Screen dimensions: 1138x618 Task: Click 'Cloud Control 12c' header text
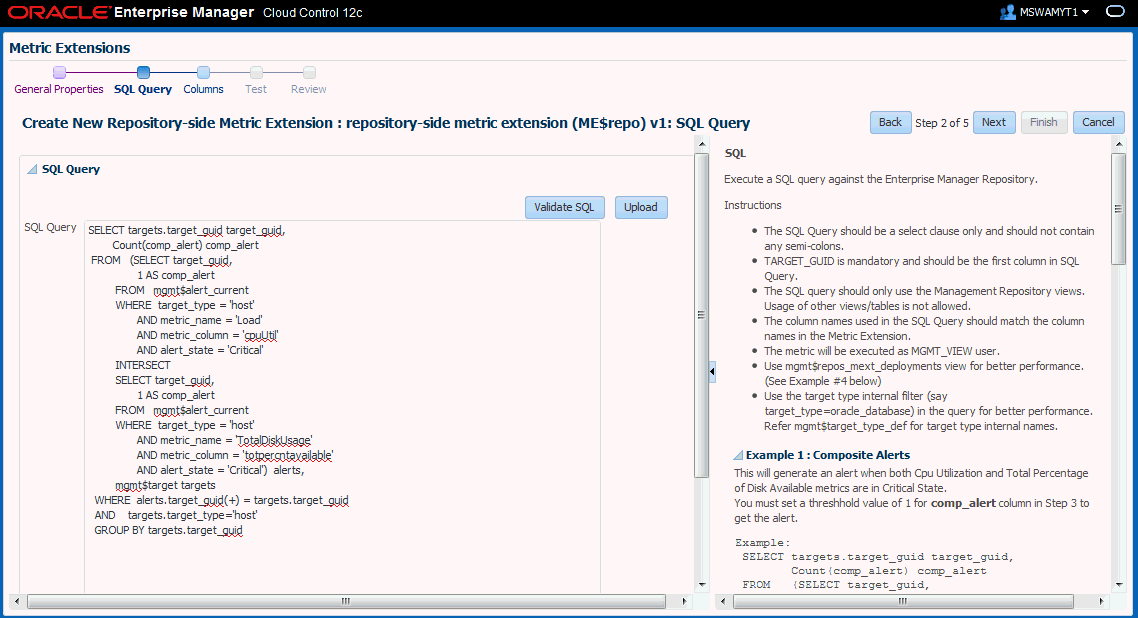313,13
